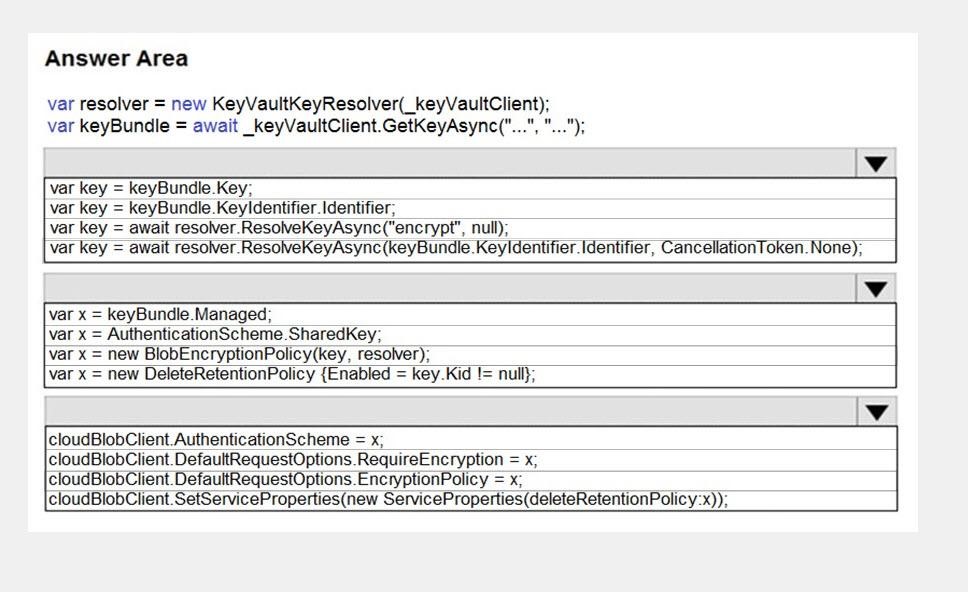This screenshot has height=592, width=968.
Task: Pick new BlobEncryptionPolicy(key, resolver) option
Action: [470, 354]
